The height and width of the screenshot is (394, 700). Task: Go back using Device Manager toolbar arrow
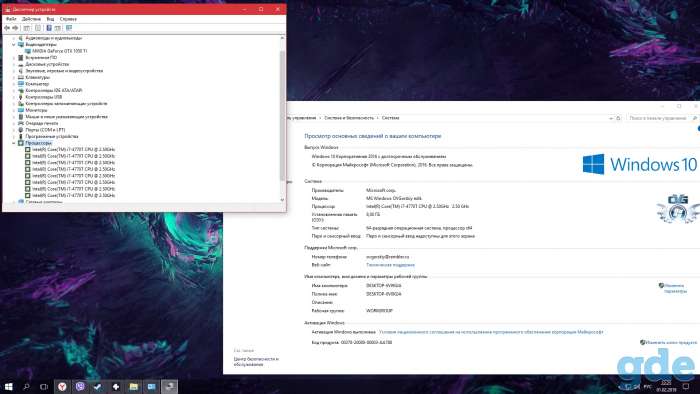pyautogui.click(x=7, y=28)
